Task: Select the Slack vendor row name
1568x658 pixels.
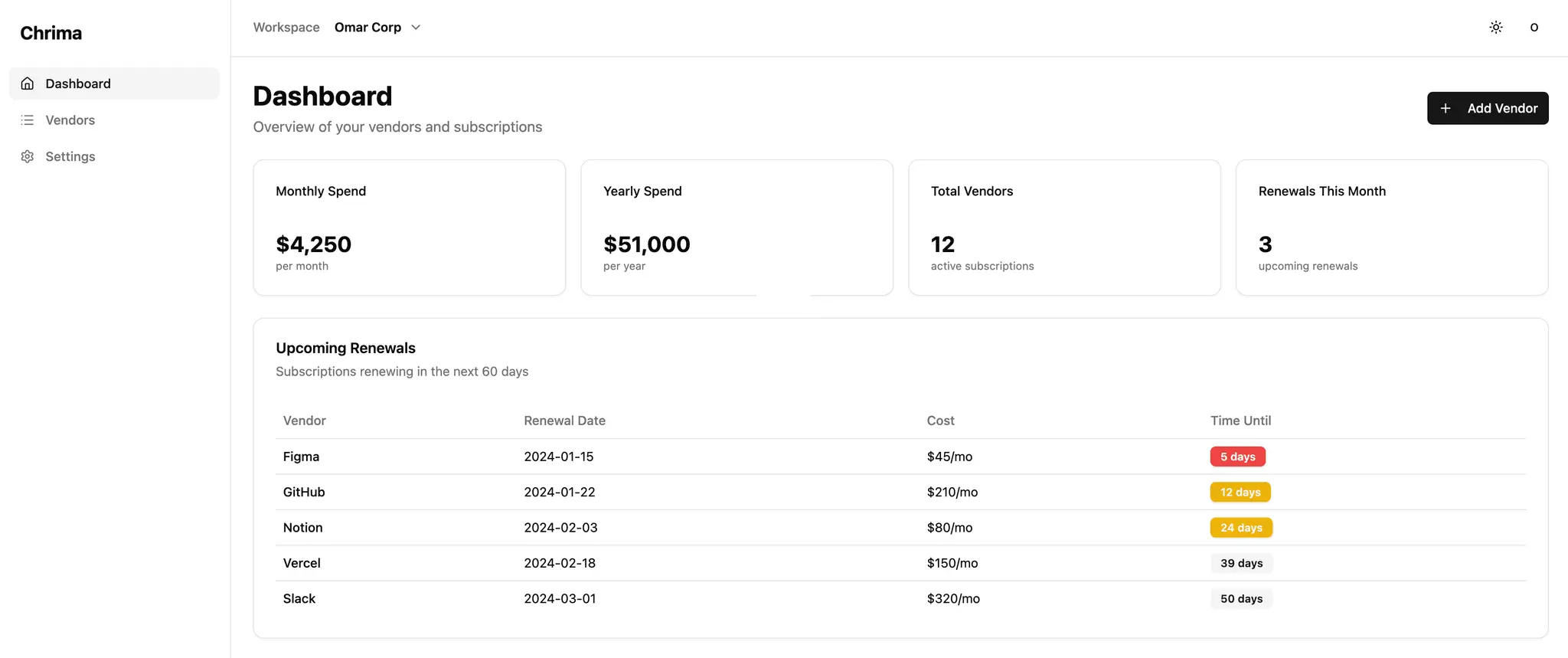Action: (299, 598)
